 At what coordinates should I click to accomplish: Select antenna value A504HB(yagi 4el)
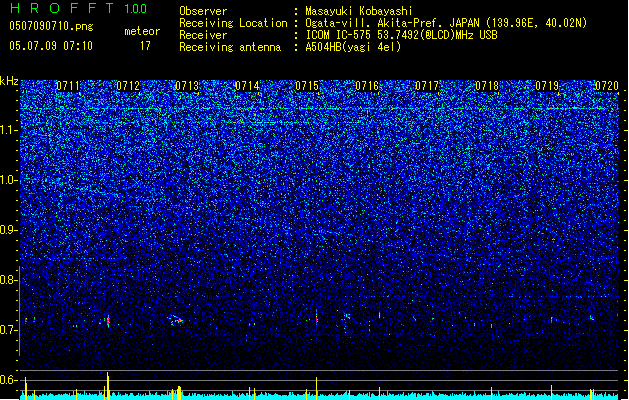[x=353, y=47]
